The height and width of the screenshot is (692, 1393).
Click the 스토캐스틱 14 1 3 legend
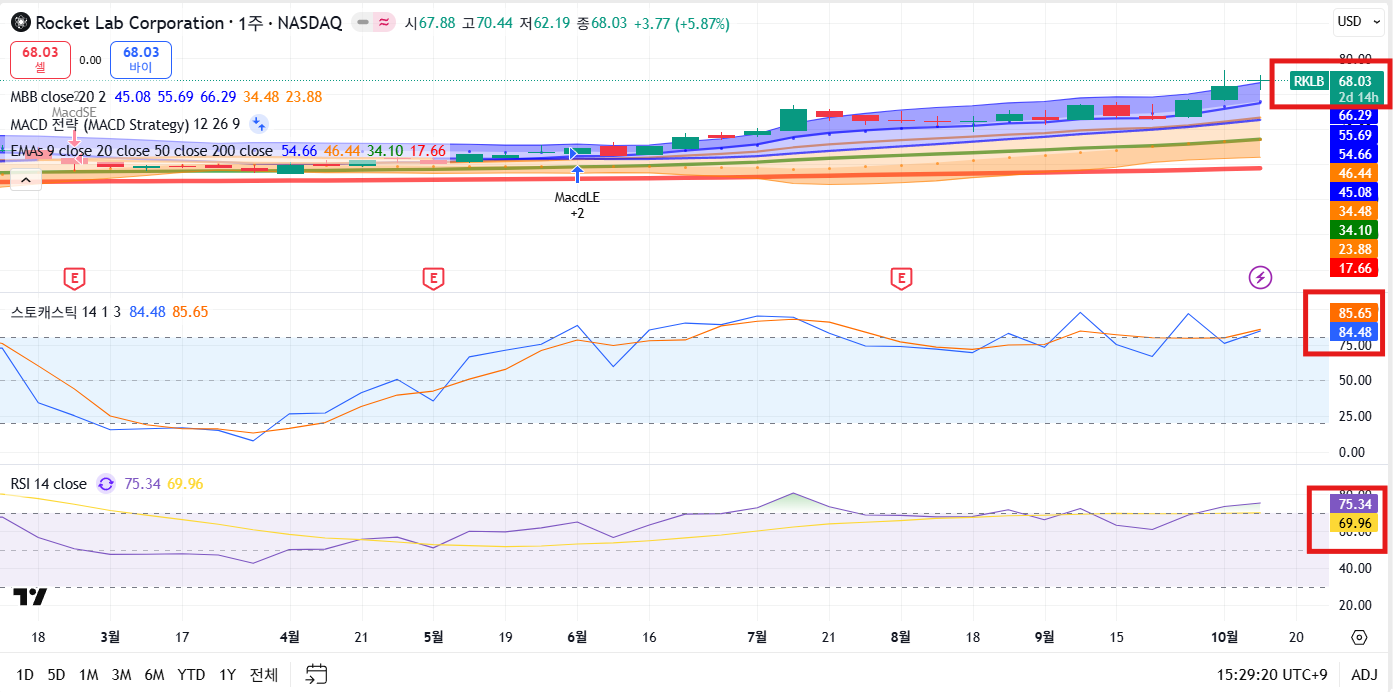click(x=66, y=312)
